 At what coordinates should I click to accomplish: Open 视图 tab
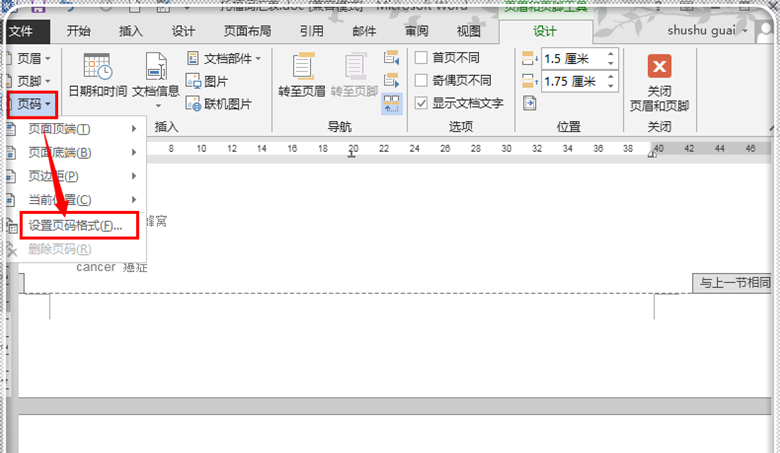click(469, 31)
